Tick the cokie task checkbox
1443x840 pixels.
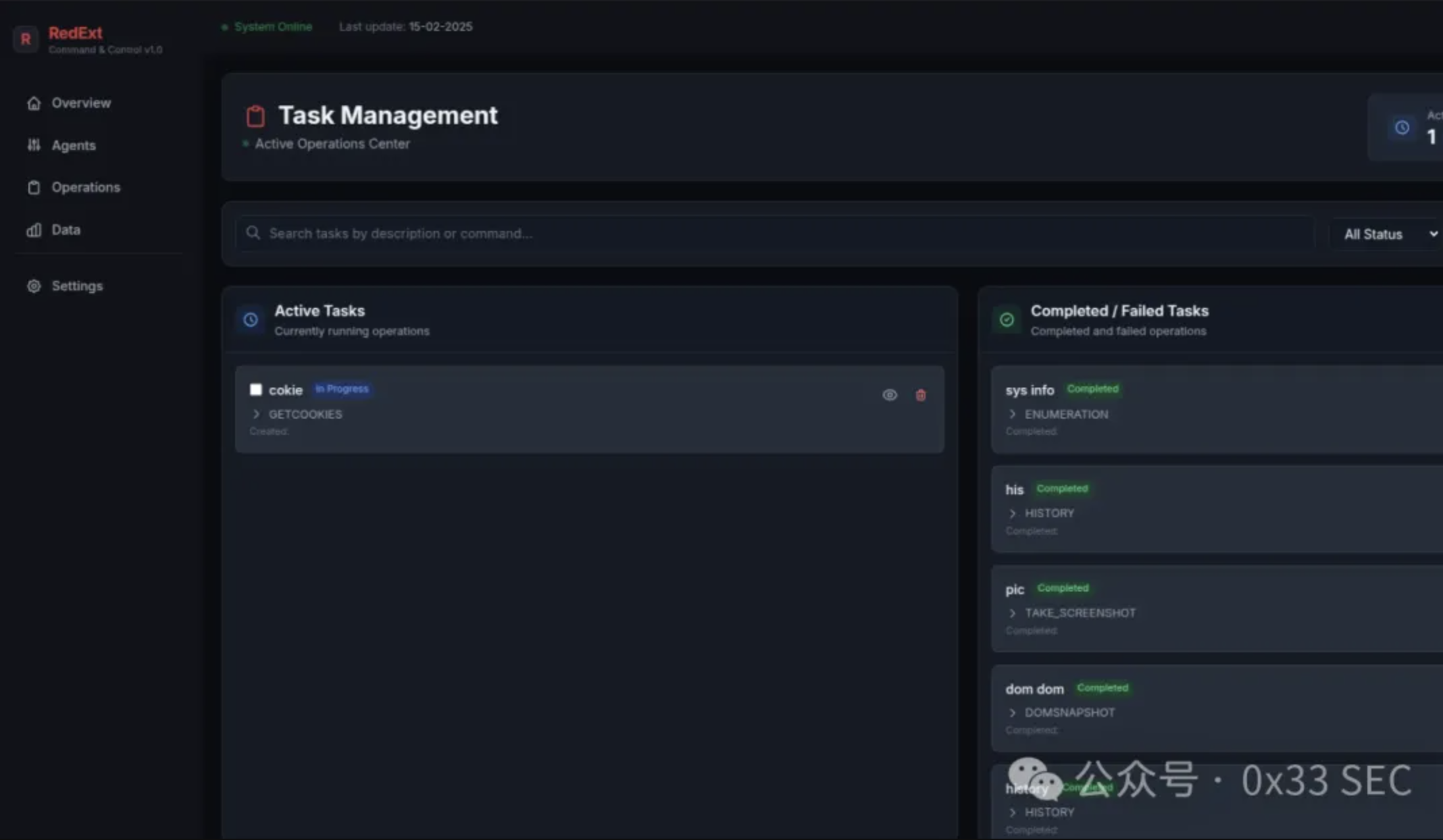[x=256, y=390]
